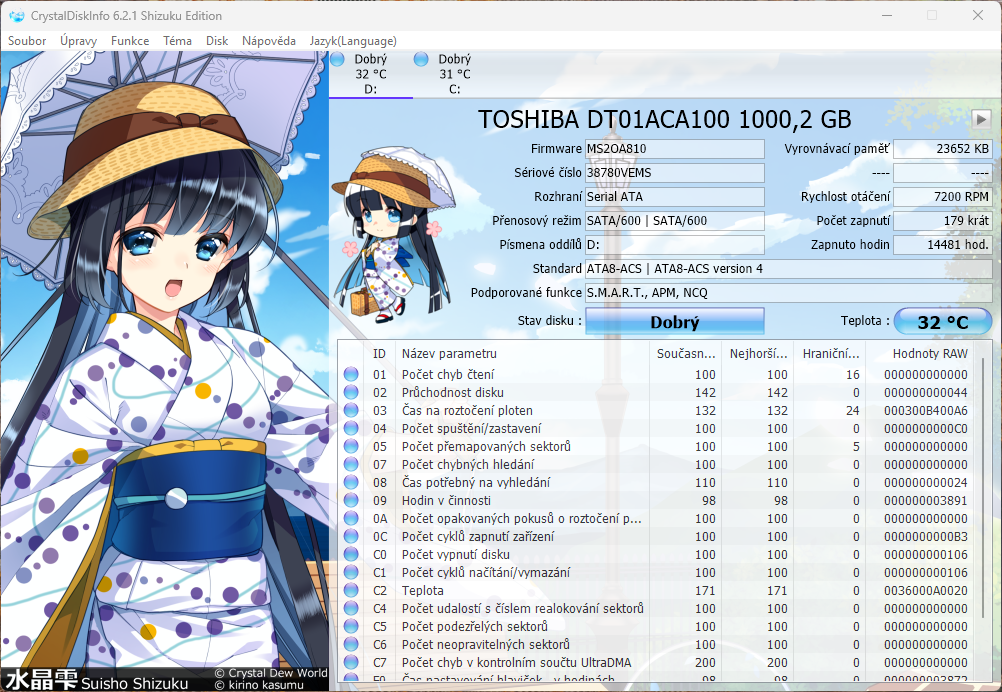Screen dimensions: 1002x692
Task: Open the Disk menu
Action: (217, 41)
